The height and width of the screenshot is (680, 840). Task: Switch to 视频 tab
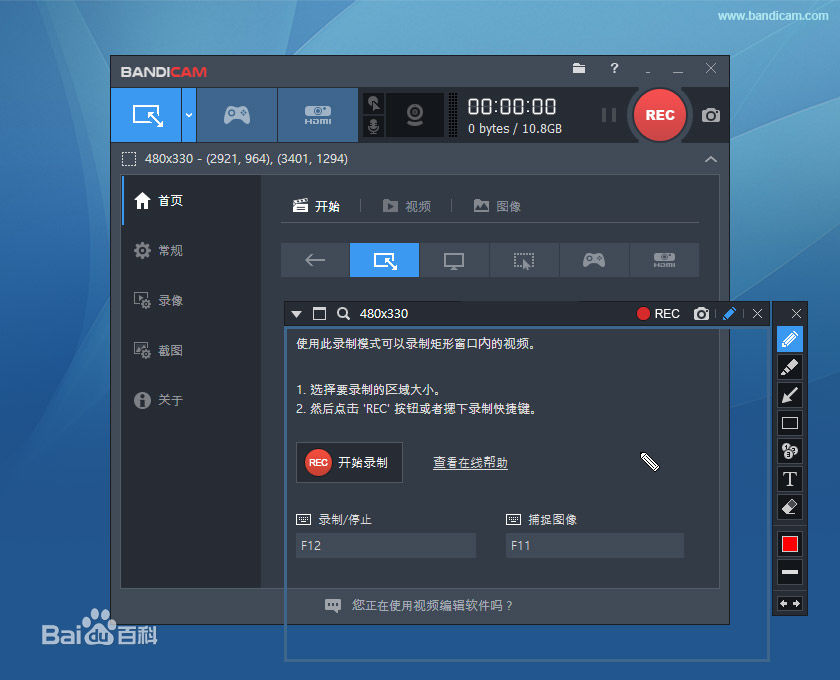(x=407, y=206)
